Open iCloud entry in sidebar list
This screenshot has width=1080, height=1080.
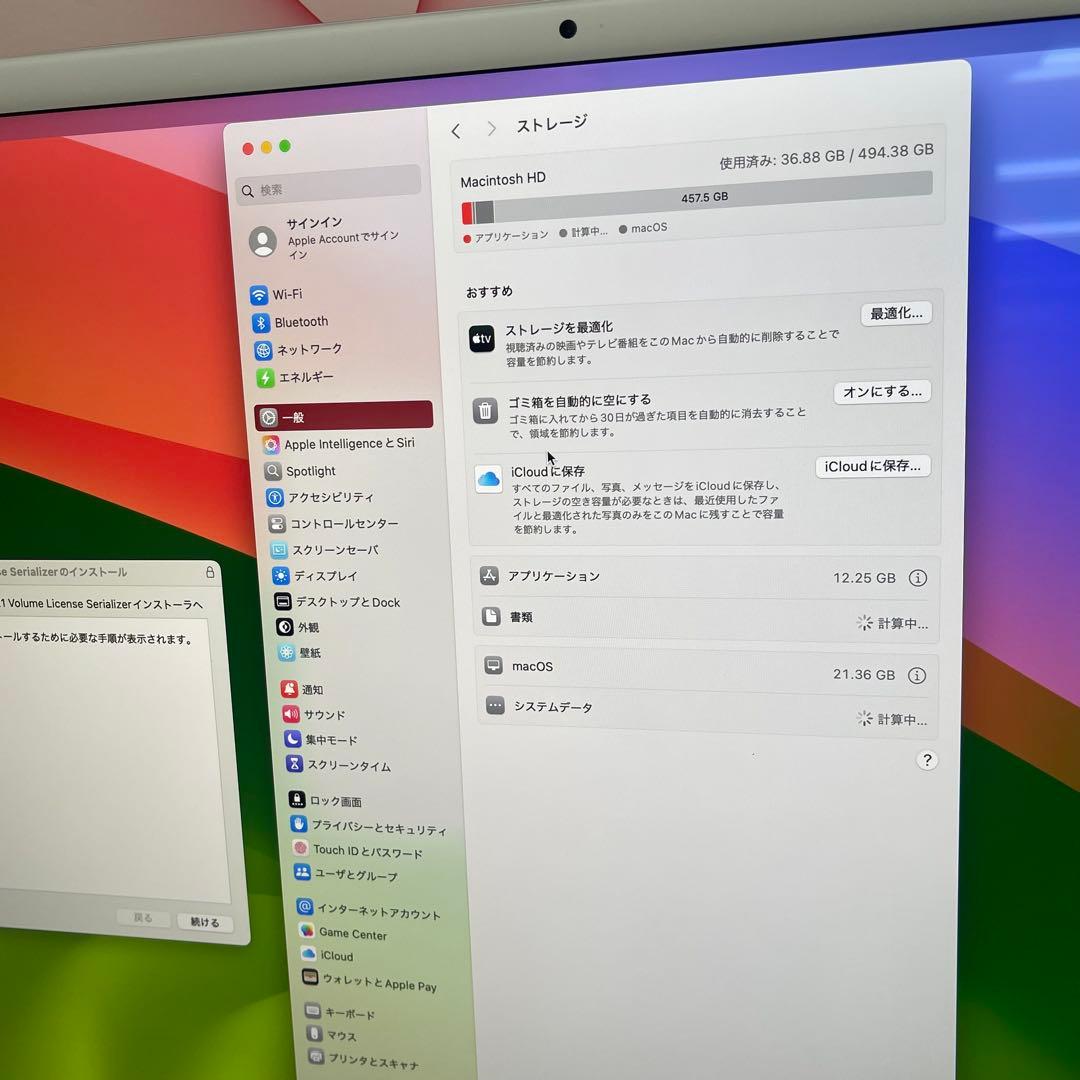[x=329, y=955]
